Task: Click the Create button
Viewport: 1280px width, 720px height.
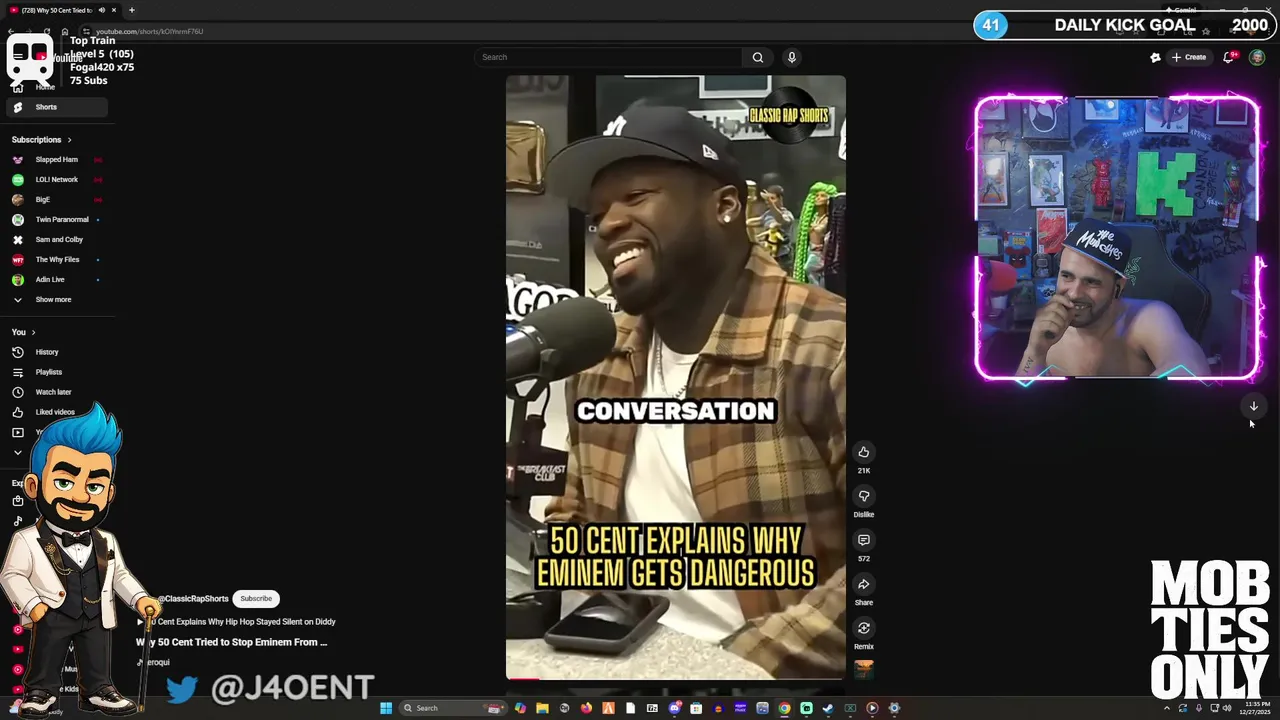Action: 1189,57
